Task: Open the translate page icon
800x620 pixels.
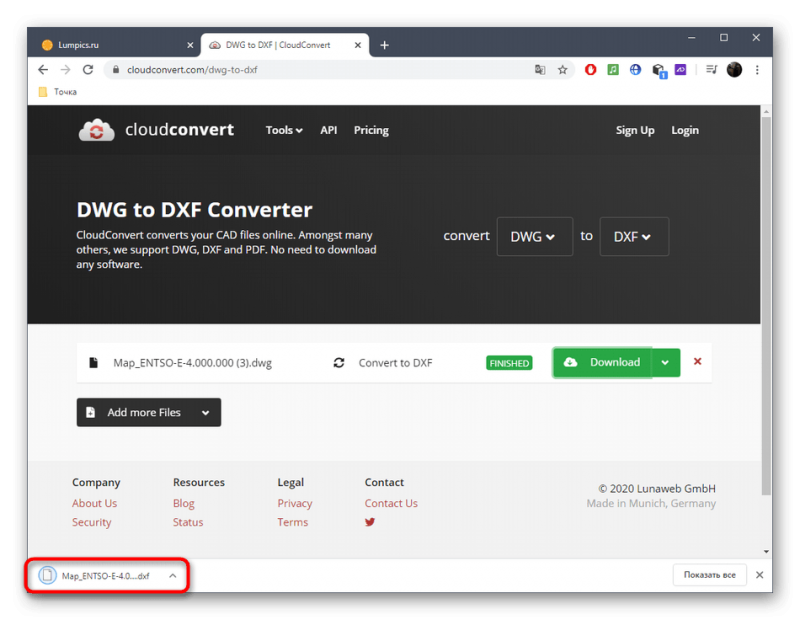Action: [x=540, y=69]
